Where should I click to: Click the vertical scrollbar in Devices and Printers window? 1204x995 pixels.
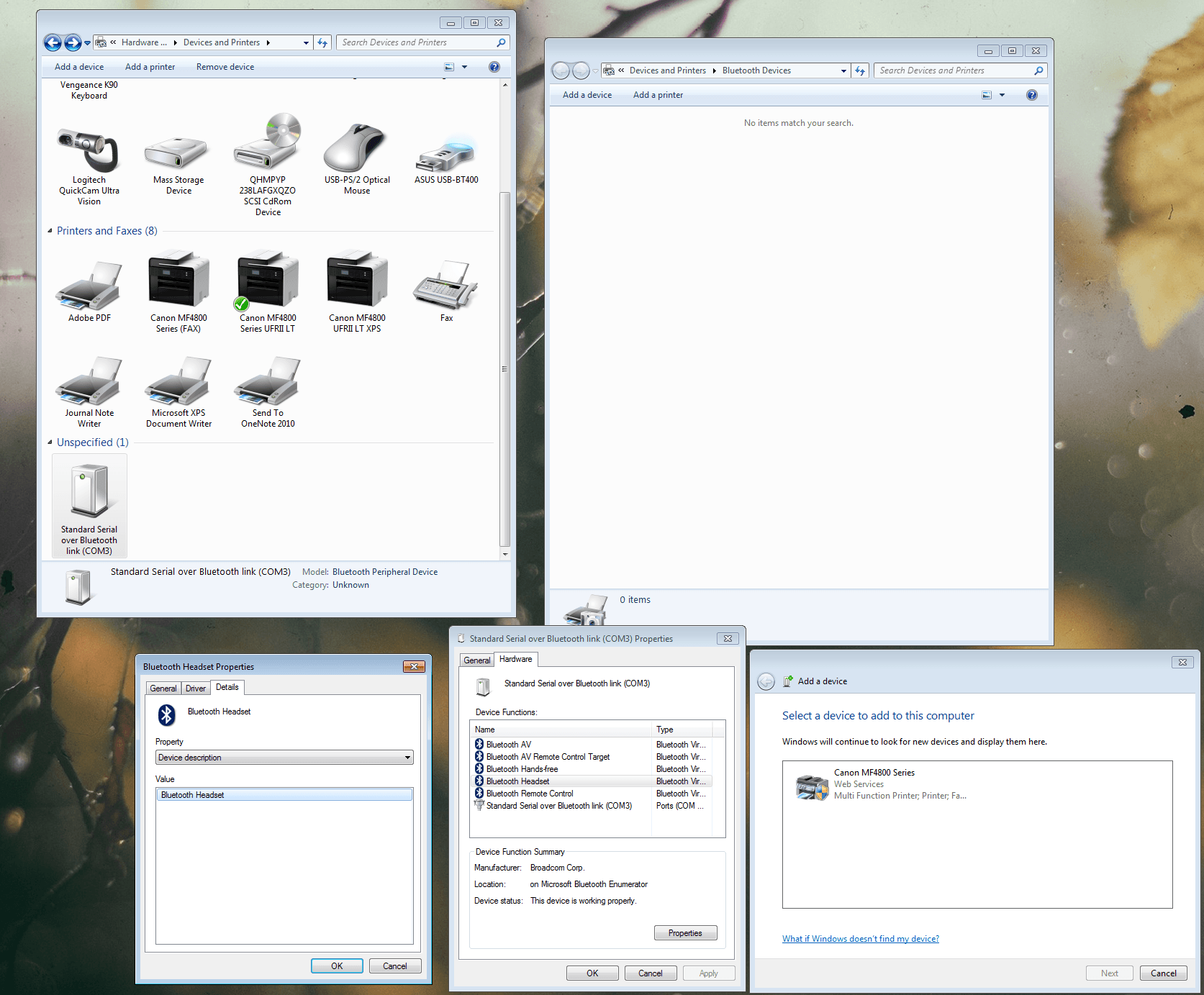tap(505, 369)
